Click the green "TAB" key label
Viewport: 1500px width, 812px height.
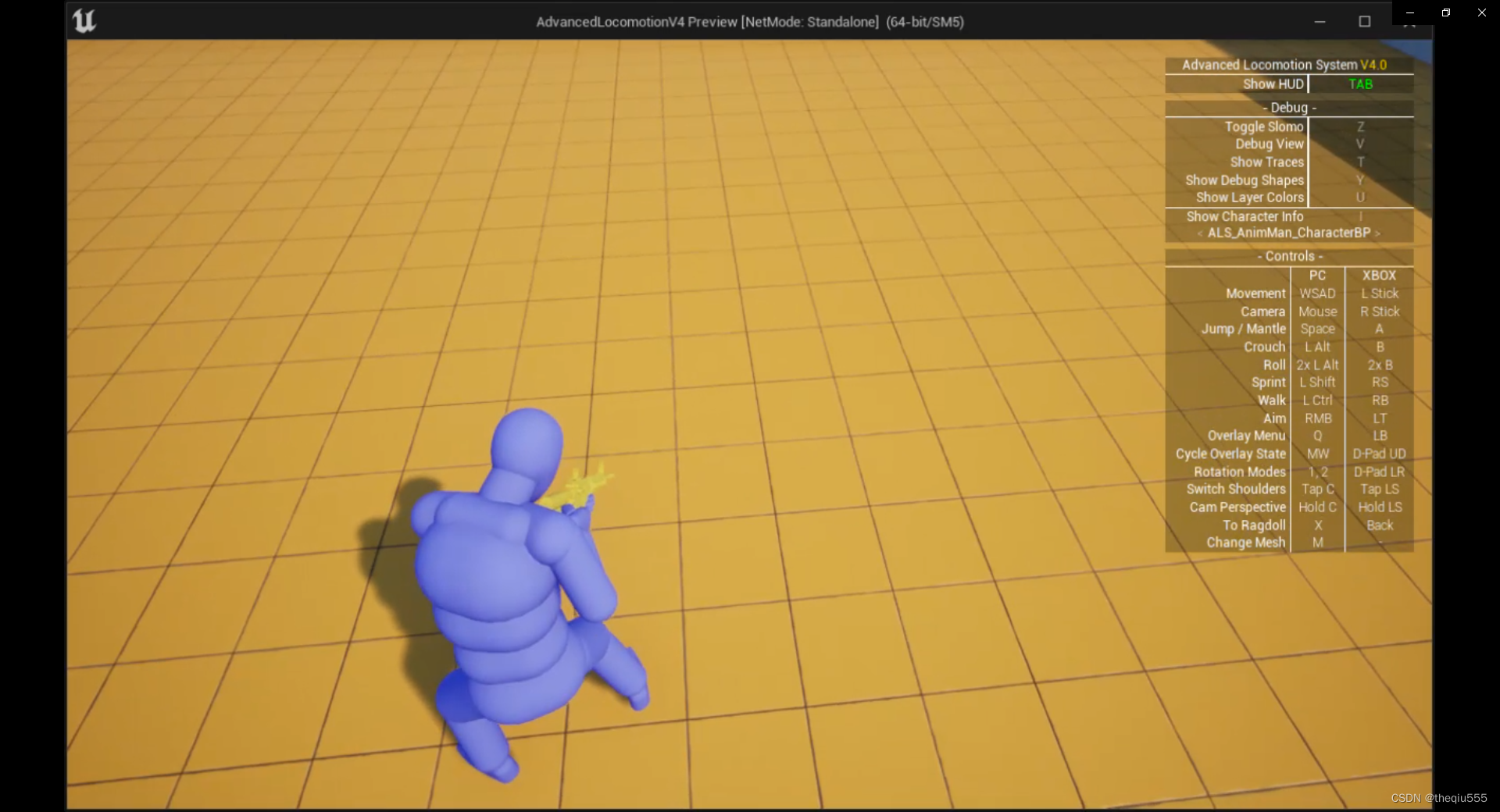(1360, 84)
